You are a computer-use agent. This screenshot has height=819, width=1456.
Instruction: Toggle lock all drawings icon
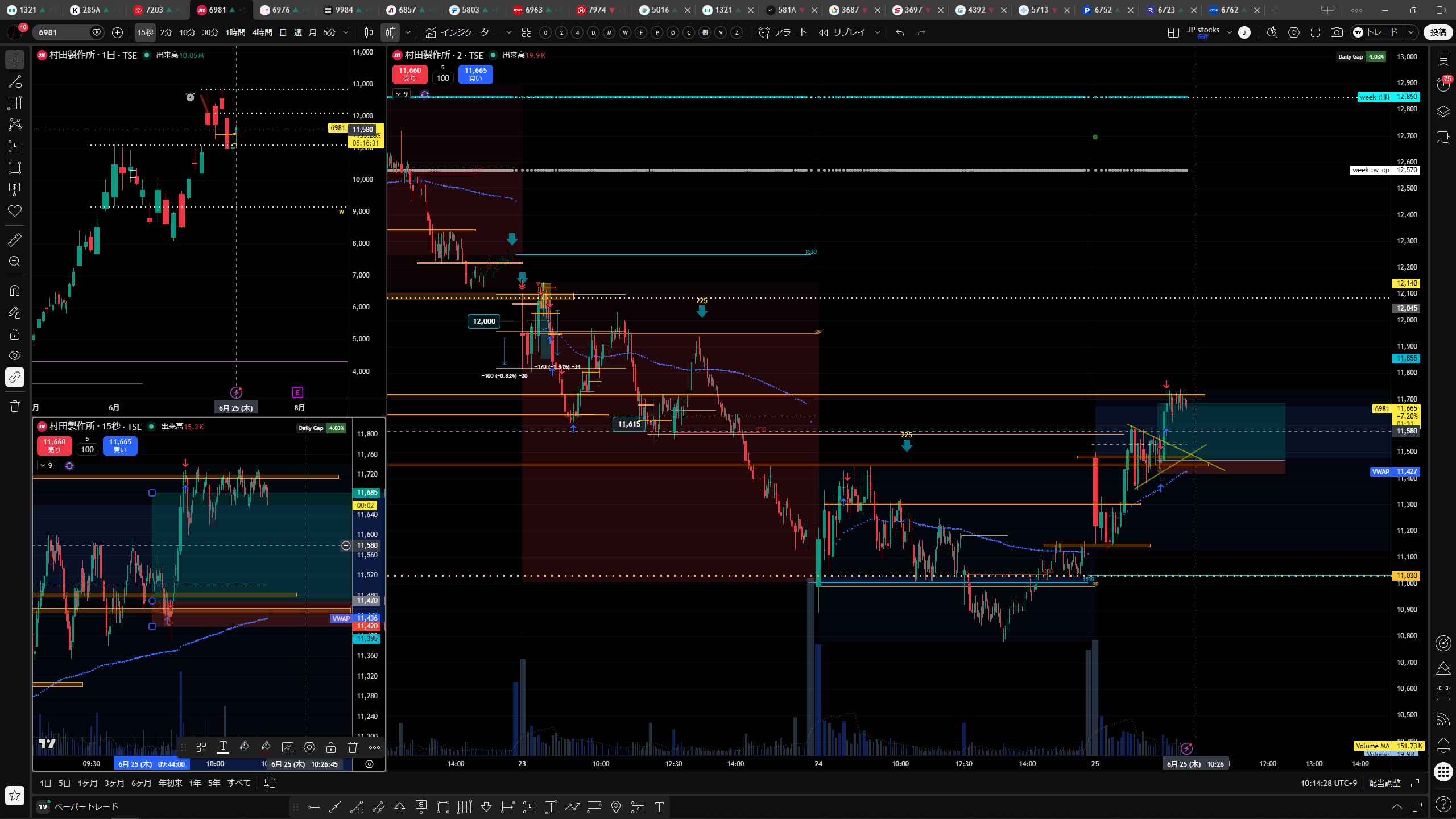15,334
